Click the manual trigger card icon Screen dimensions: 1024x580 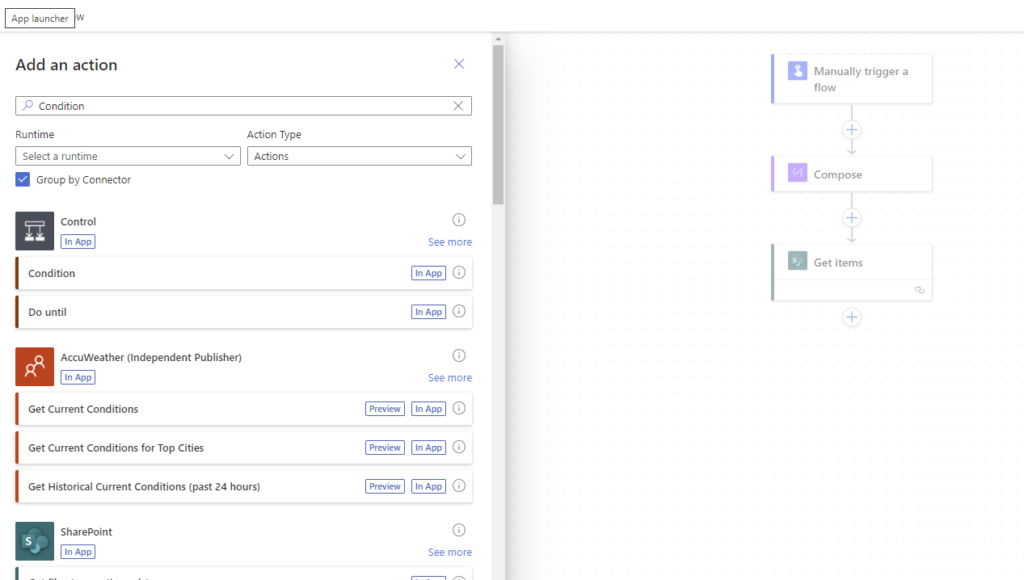click(797, 71)
